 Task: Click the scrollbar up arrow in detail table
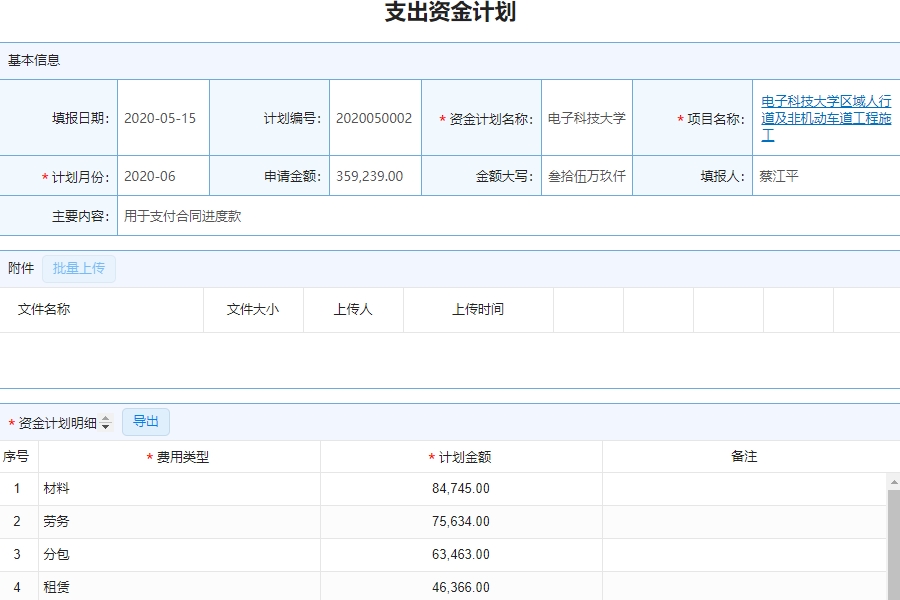point(894,483)
